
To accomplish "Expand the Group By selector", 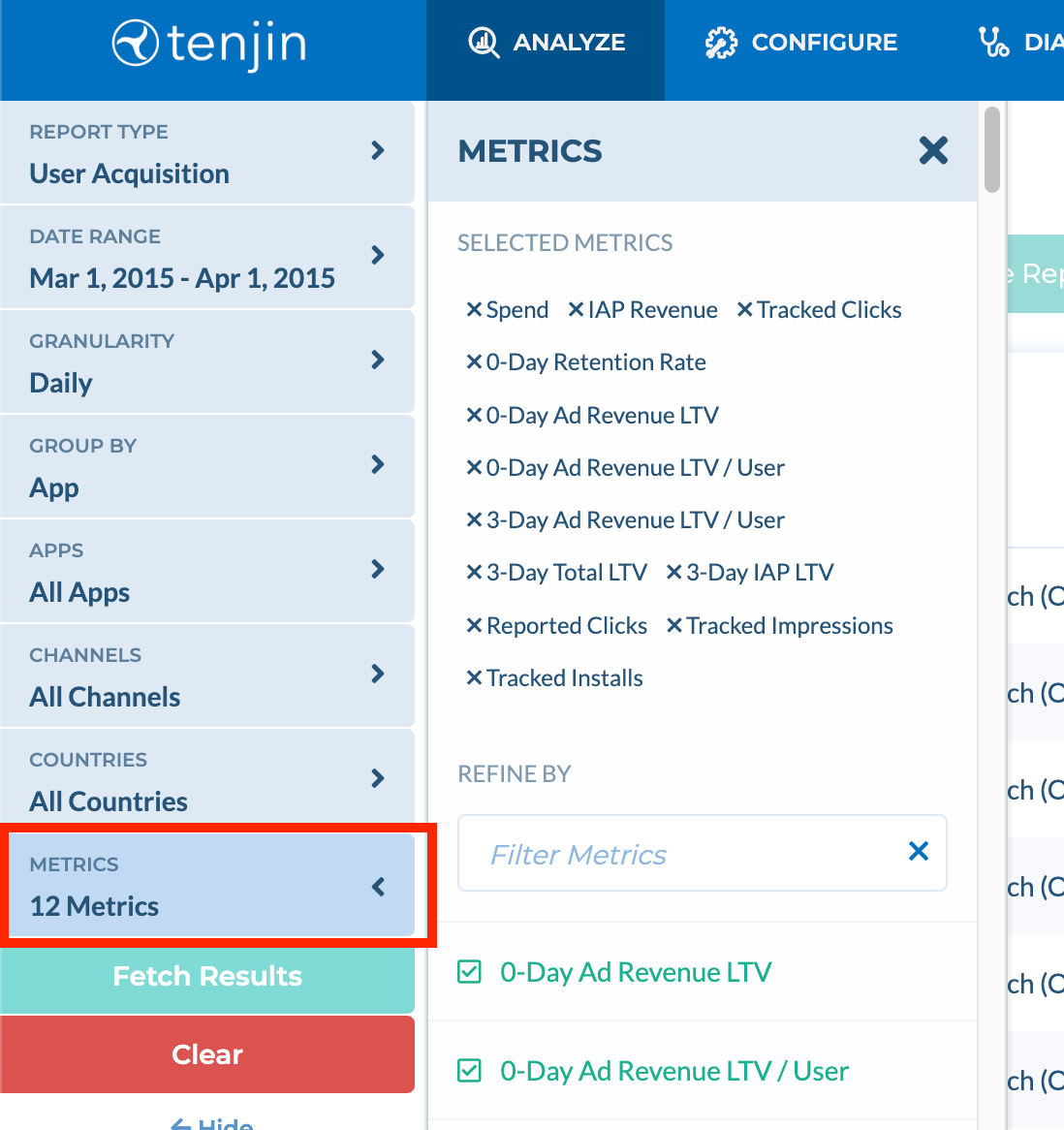I will (207, 465).
